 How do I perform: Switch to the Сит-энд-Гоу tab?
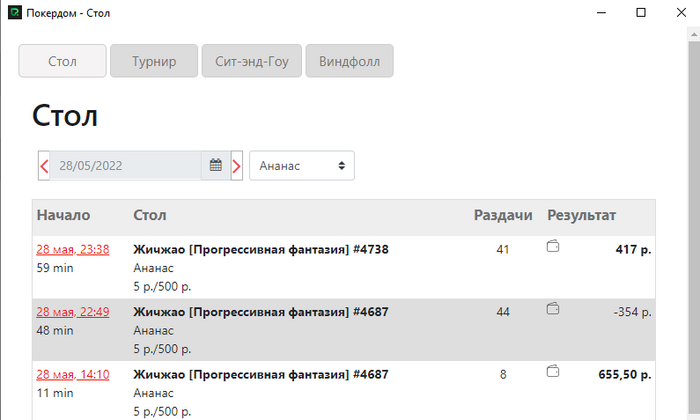point(252,61)
